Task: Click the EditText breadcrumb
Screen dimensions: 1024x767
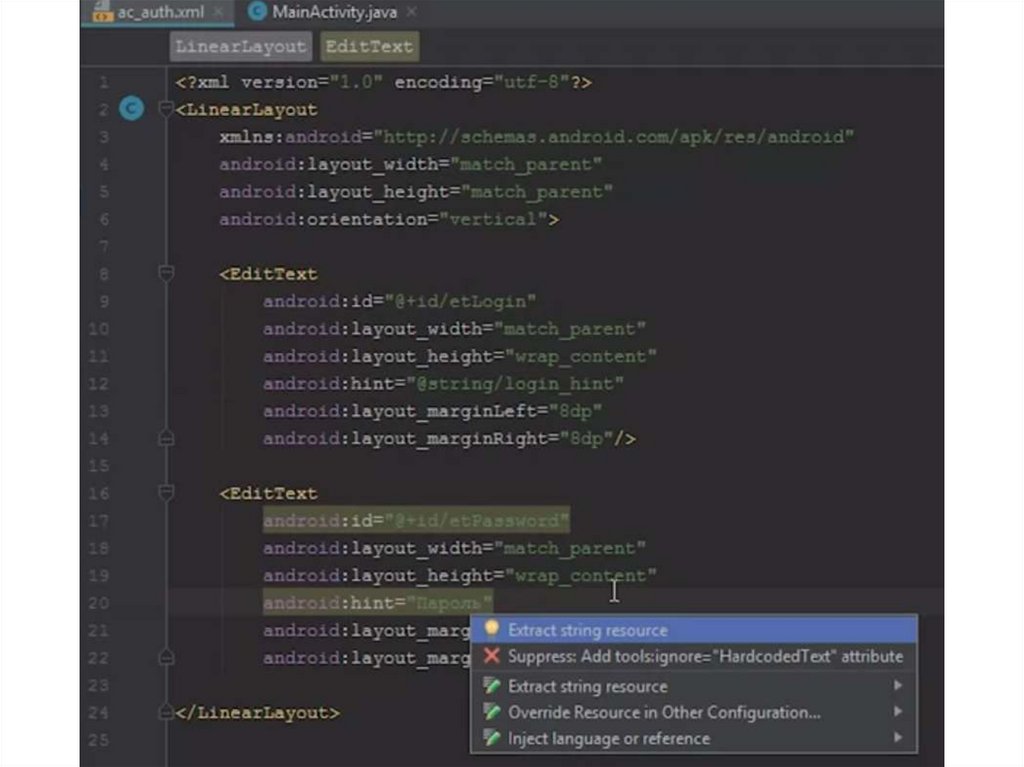Action: 368,46
